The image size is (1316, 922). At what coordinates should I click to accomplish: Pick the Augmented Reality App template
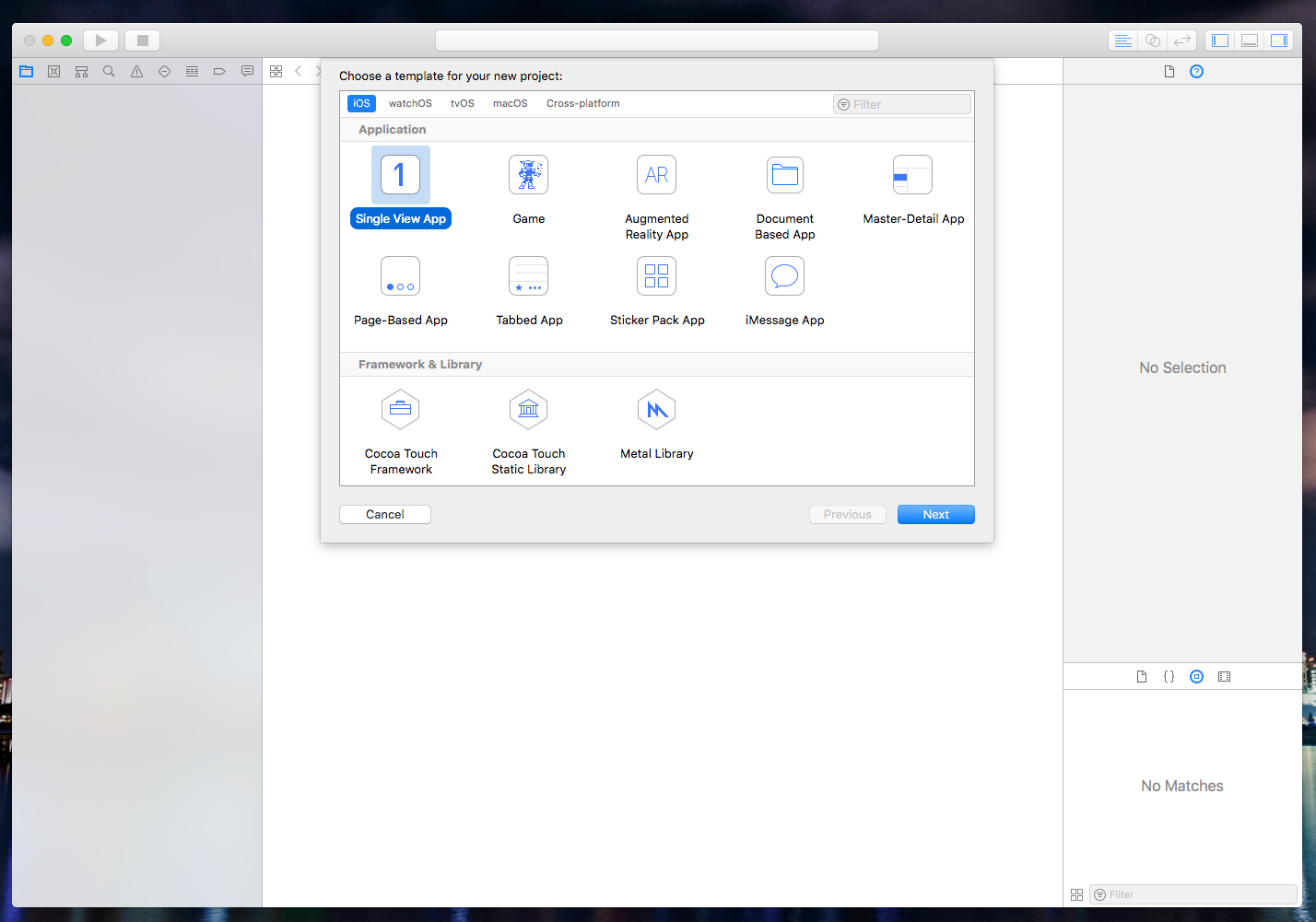pyautogui.click(x=656, y=197)
